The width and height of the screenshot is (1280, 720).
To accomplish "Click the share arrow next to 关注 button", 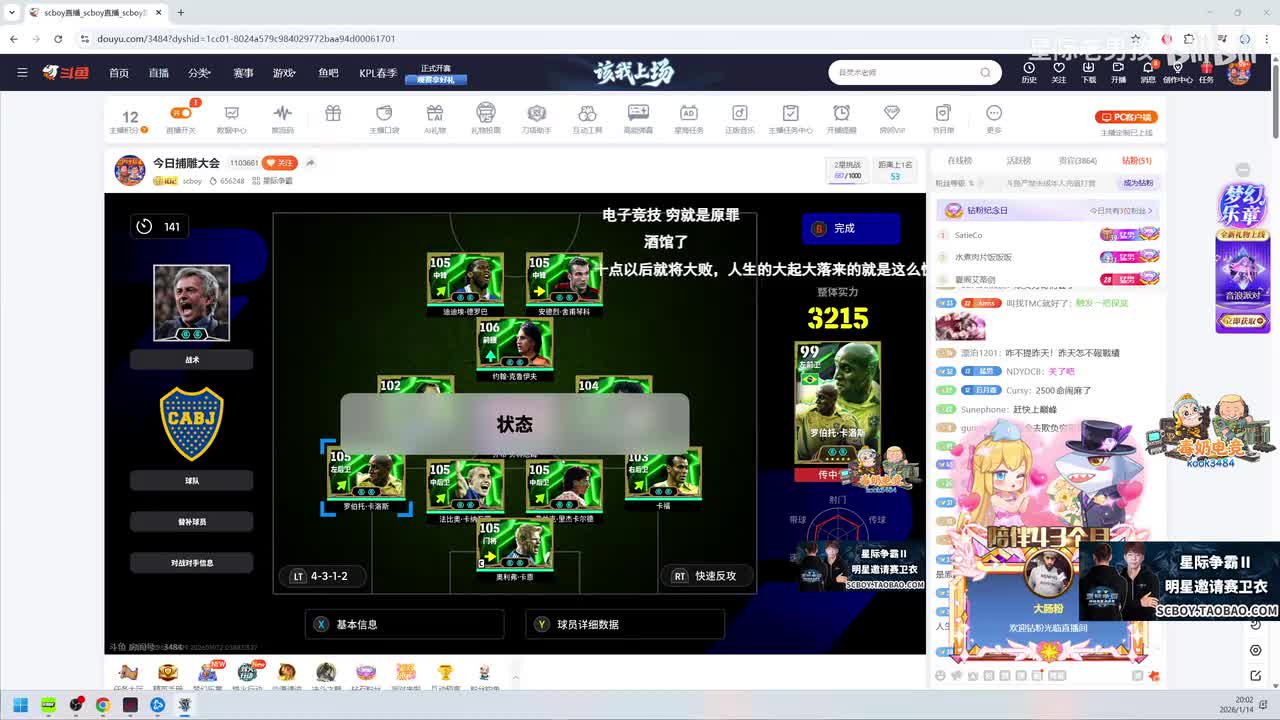I will (x=311, y=162).
